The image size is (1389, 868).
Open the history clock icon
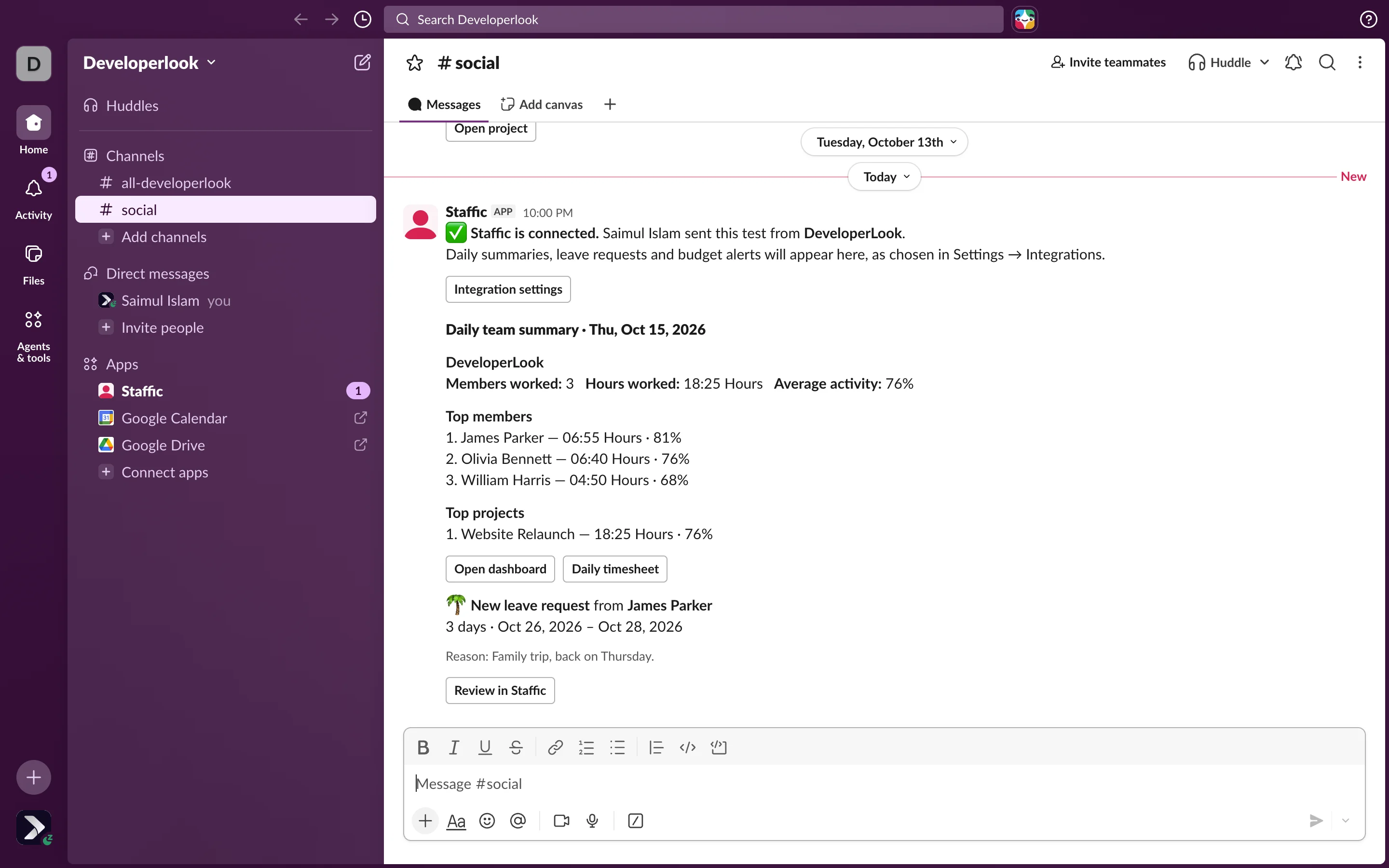pos(362,19)
